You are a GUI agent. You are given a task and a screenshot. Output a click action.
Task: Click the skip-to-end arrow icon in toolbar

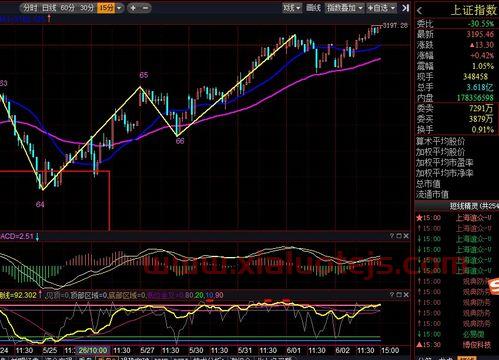(405, 8)
